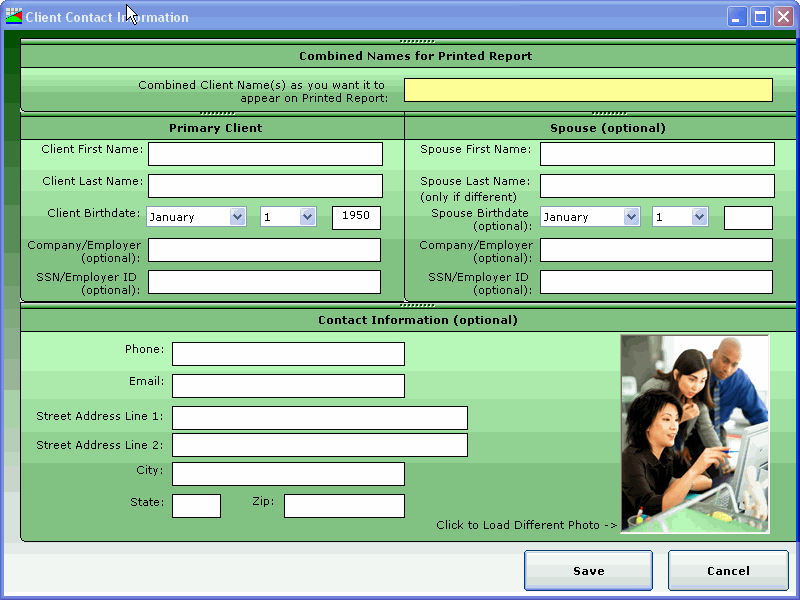Save the client contact information
Screen dimensions: 800x600
pos(588,570)
